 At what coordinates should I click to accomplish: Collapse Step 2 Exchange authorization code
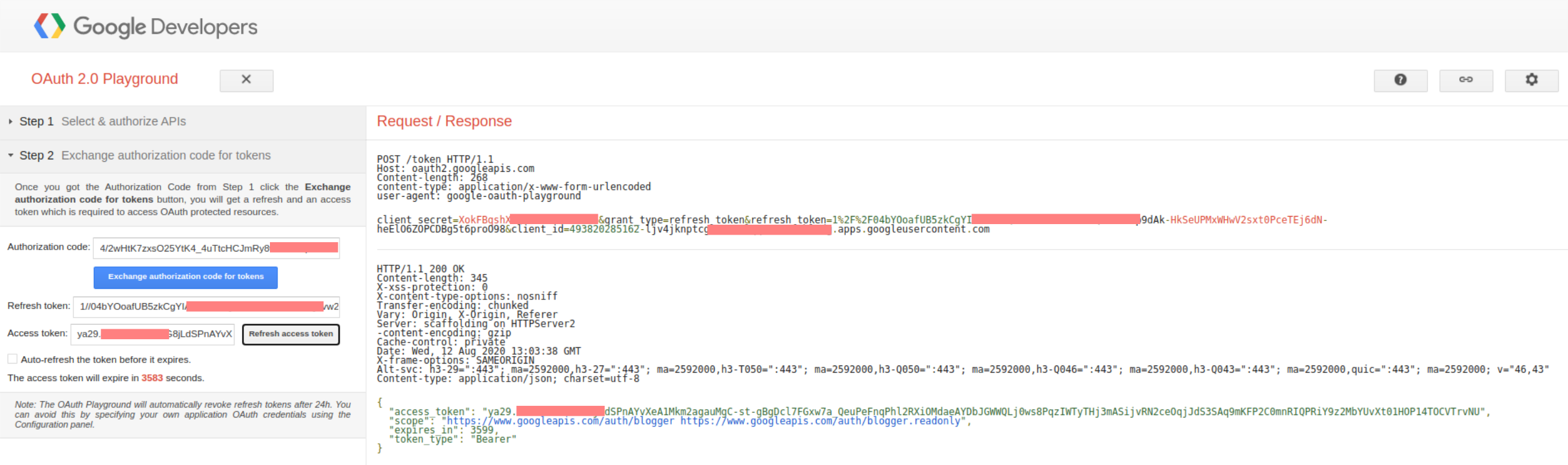pos(183,156)
